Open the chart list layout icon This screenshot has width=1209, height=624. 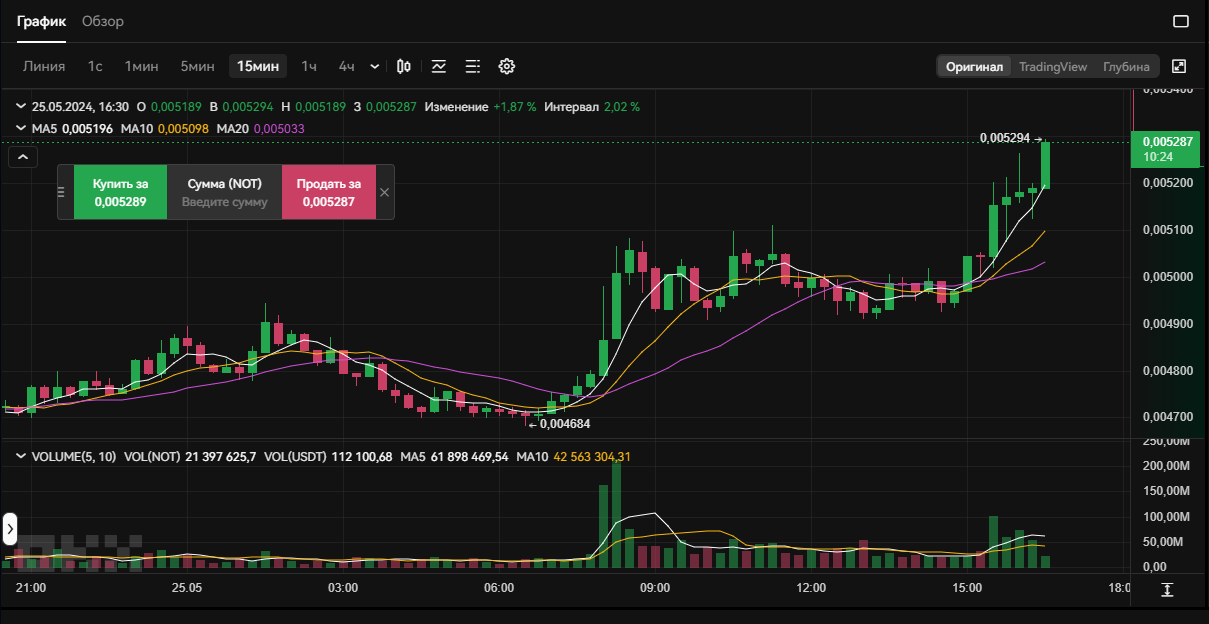tap(473, 66)
